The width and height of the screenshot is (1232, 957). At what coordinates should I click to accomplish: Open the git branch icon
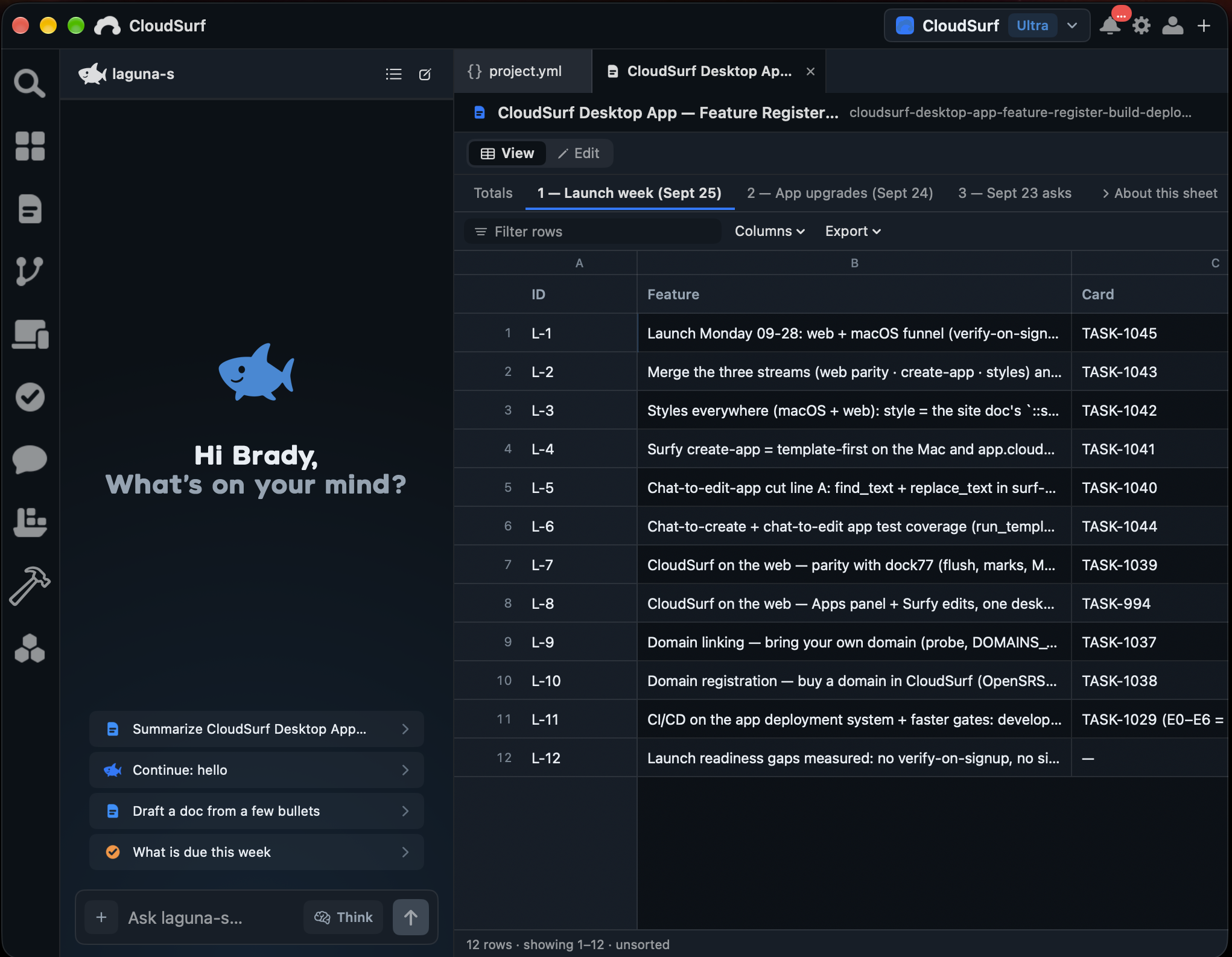(x=30, y=271)
